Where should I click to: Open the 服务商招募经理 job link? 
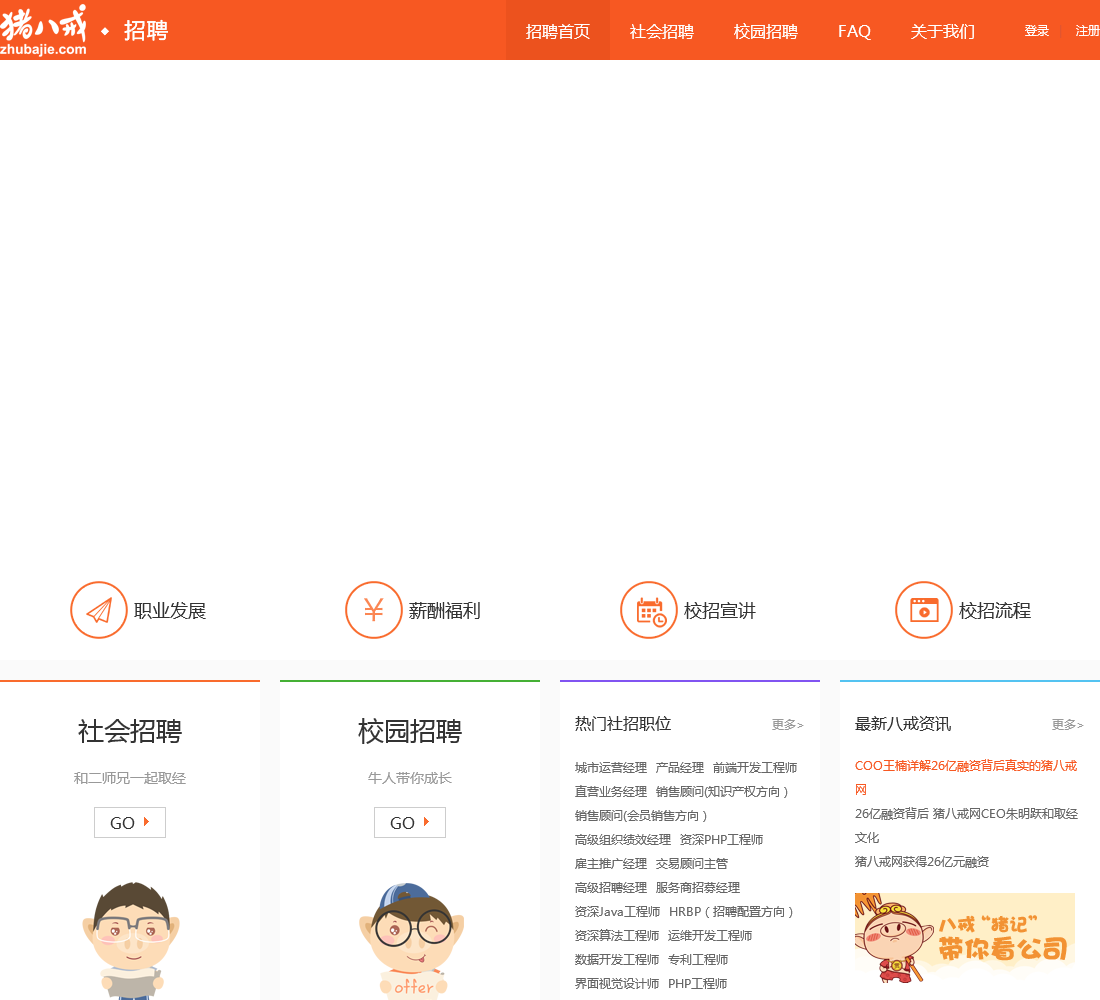697,888
